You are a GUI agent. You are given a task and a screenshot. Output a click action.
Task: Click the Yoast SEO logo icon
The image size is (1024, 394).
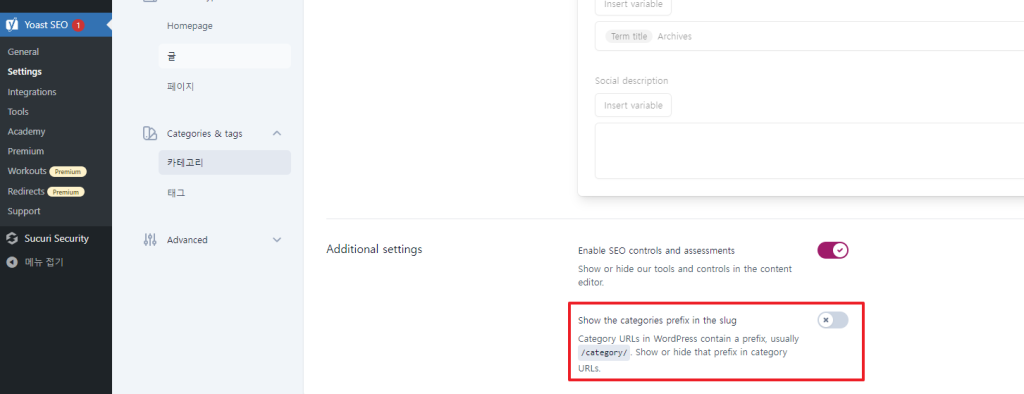pos(12,25)
